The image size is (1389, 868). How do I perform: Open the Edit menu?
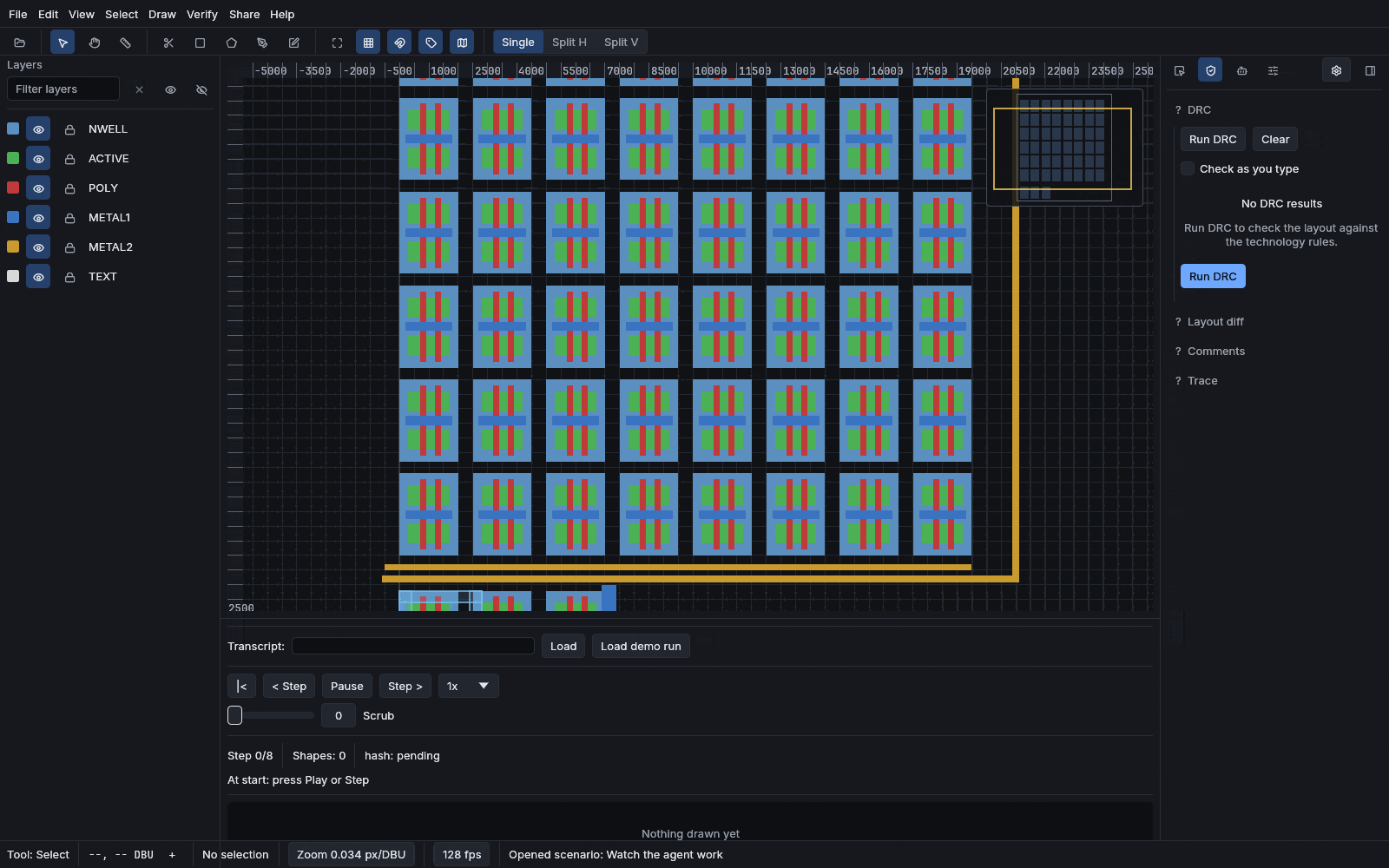(x=48, y=15)
